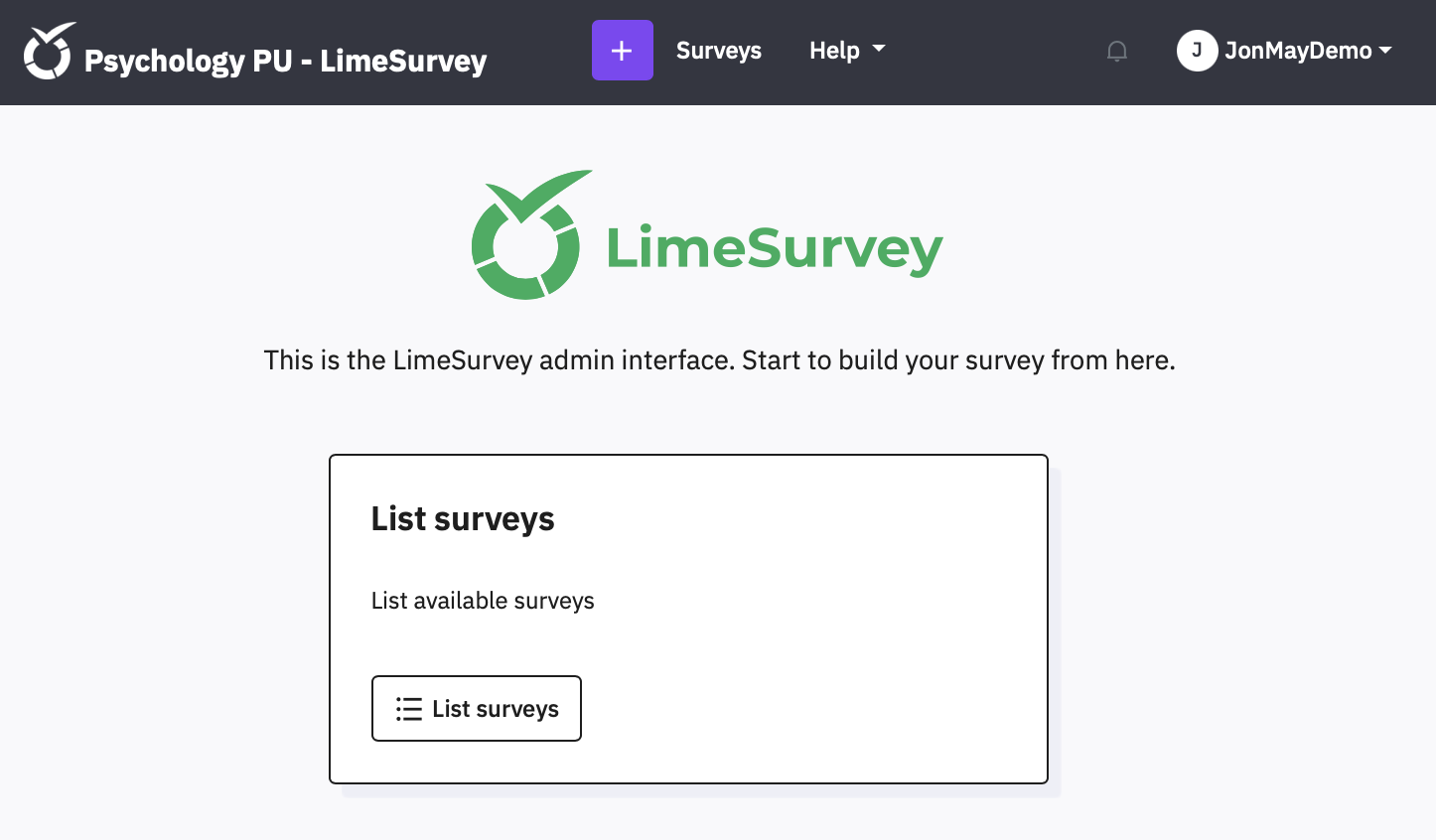The width and height of the screenshot is (1436, 840).
Task: Click the purple plus create button
Action: [x=623, y=51]
